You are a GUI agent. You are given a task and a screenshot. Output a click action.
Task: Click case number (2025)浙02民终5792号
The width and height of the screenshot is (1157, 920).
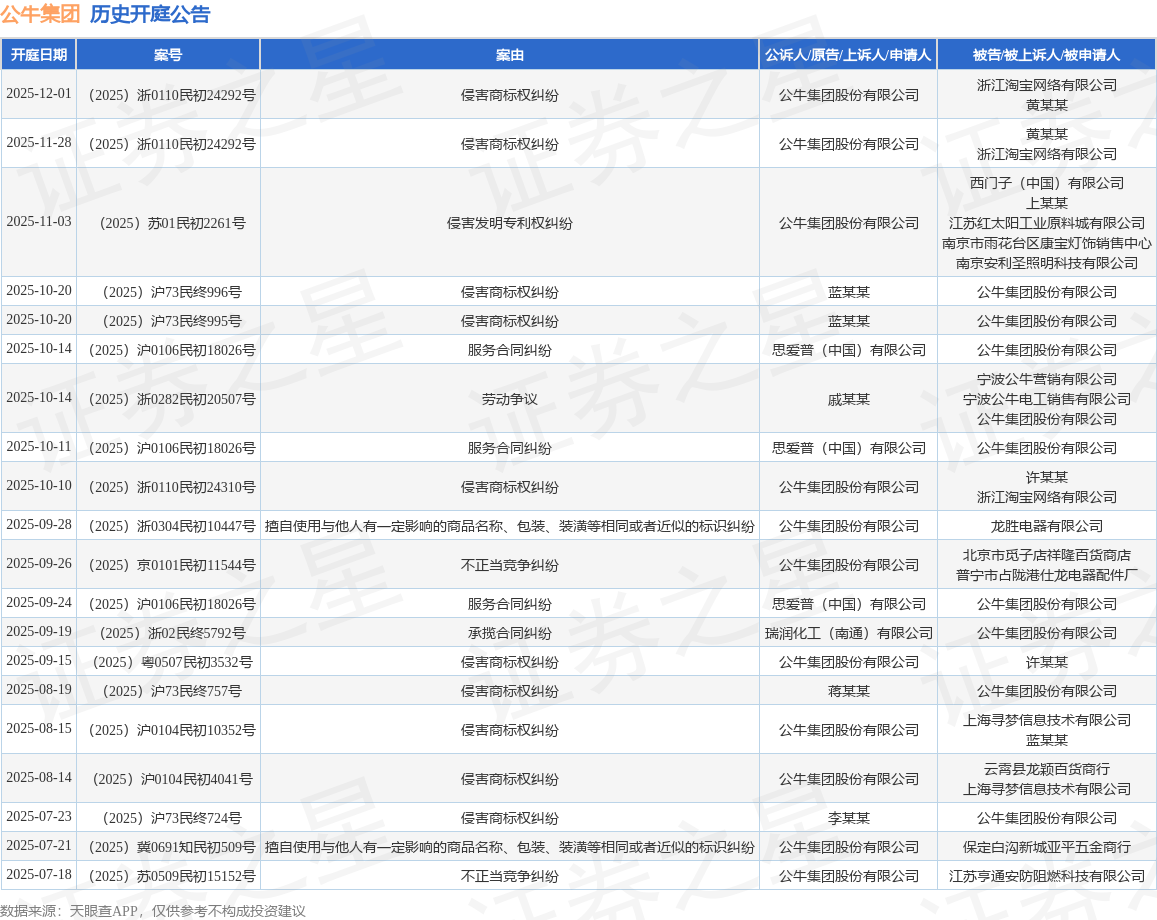pos(173,633)
